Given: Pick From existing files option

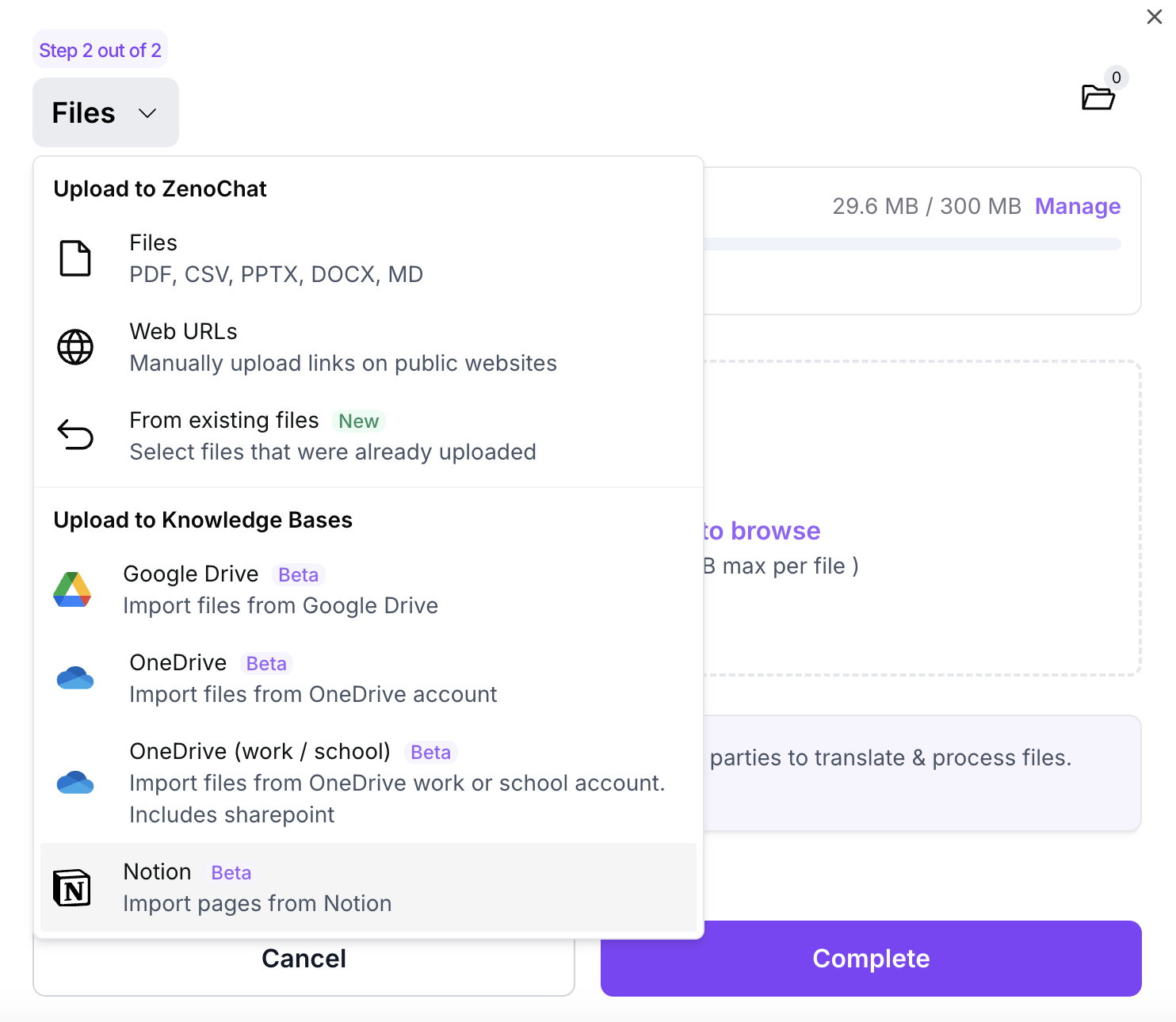Looking at the screenshot, I should [x=368, y=436].
